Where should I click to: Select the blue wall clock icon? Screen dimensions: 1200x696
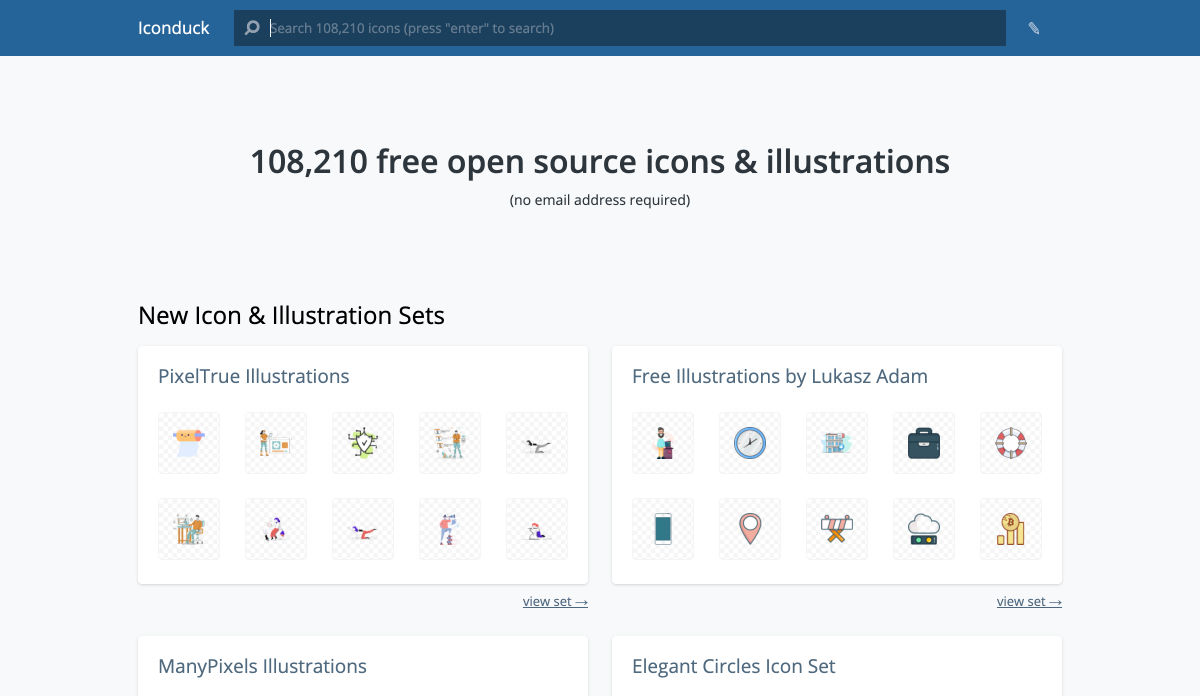(x=750, y=443)
